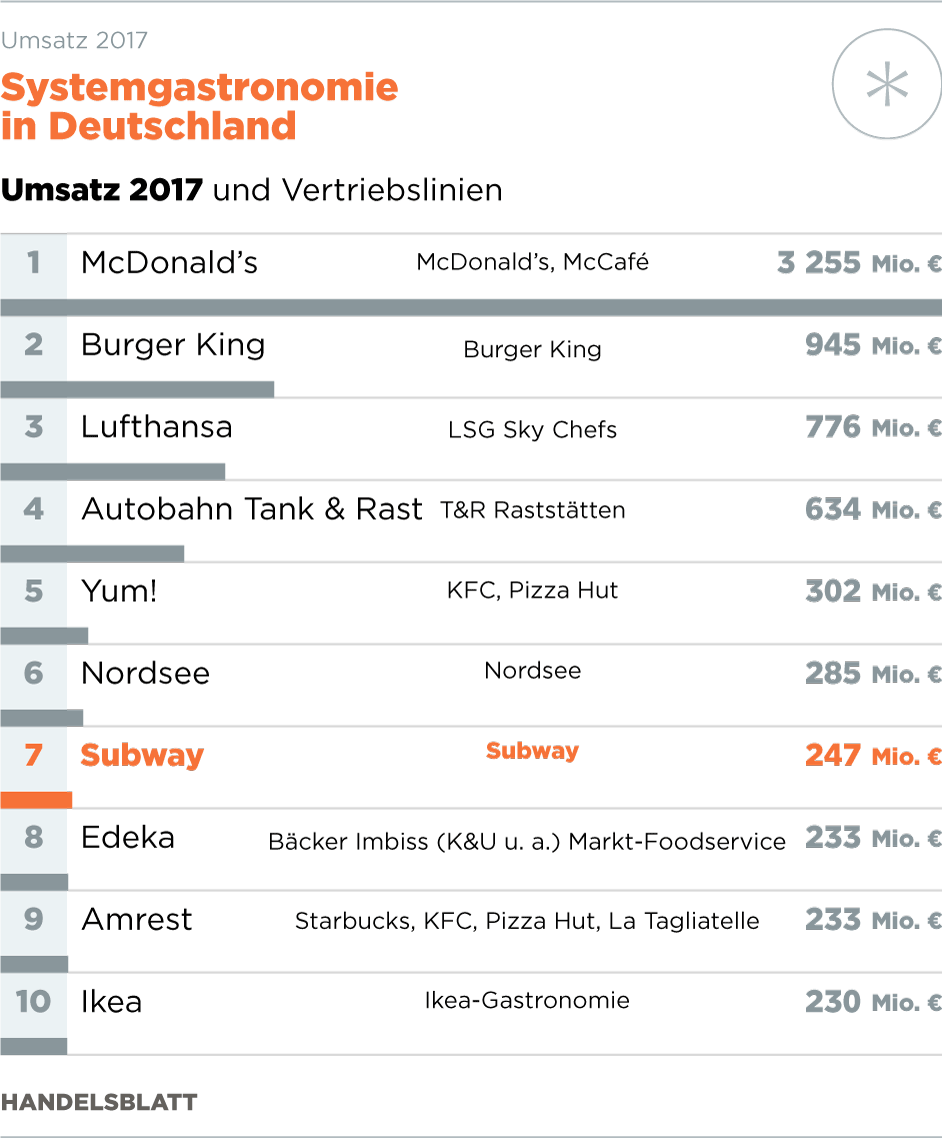
Task: Click the HANDELSBLATT source label
Action: pos(99,1103)
